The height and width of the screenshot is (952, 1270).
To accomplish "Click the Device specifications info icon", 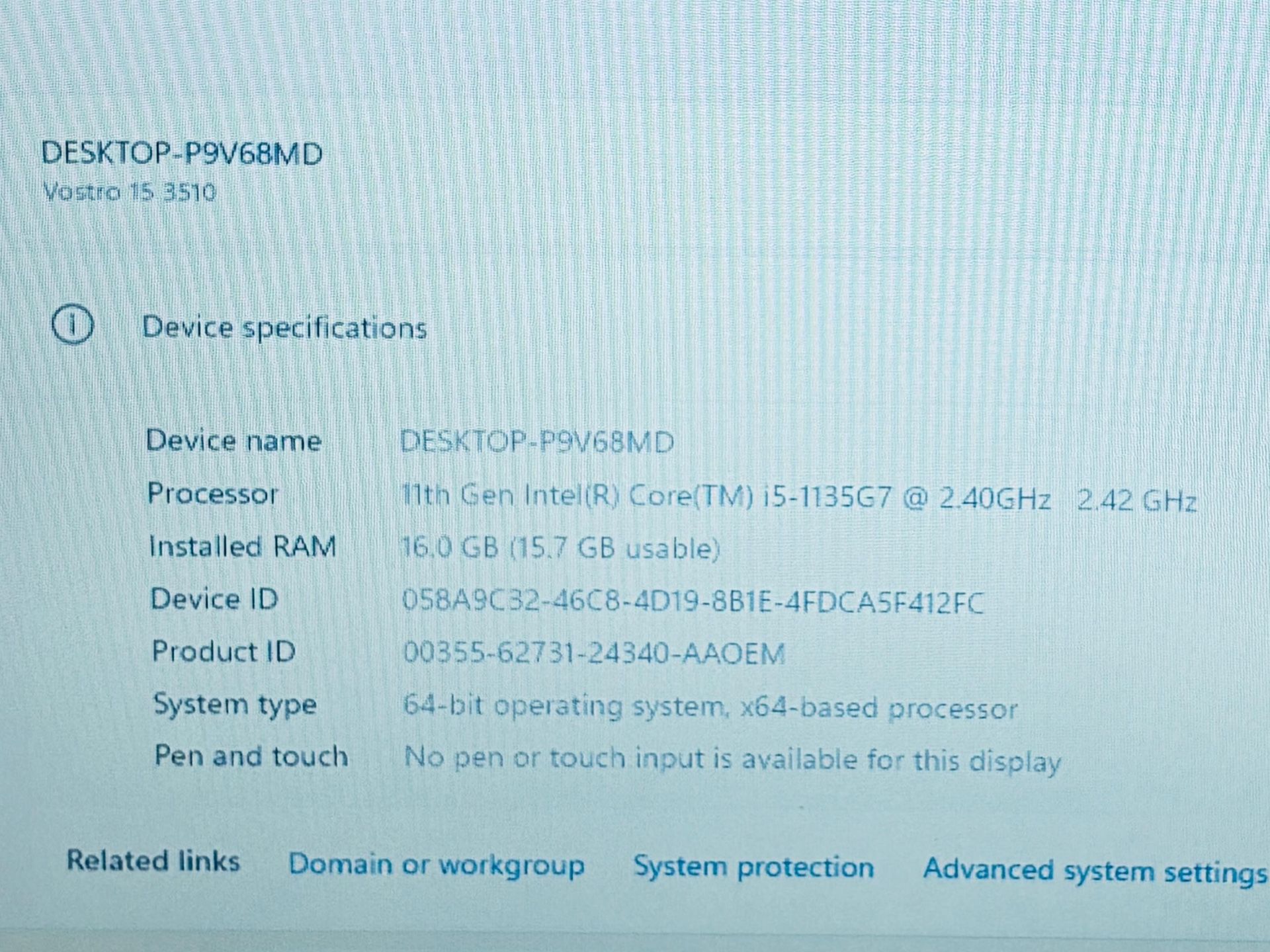I will [72, 325].
